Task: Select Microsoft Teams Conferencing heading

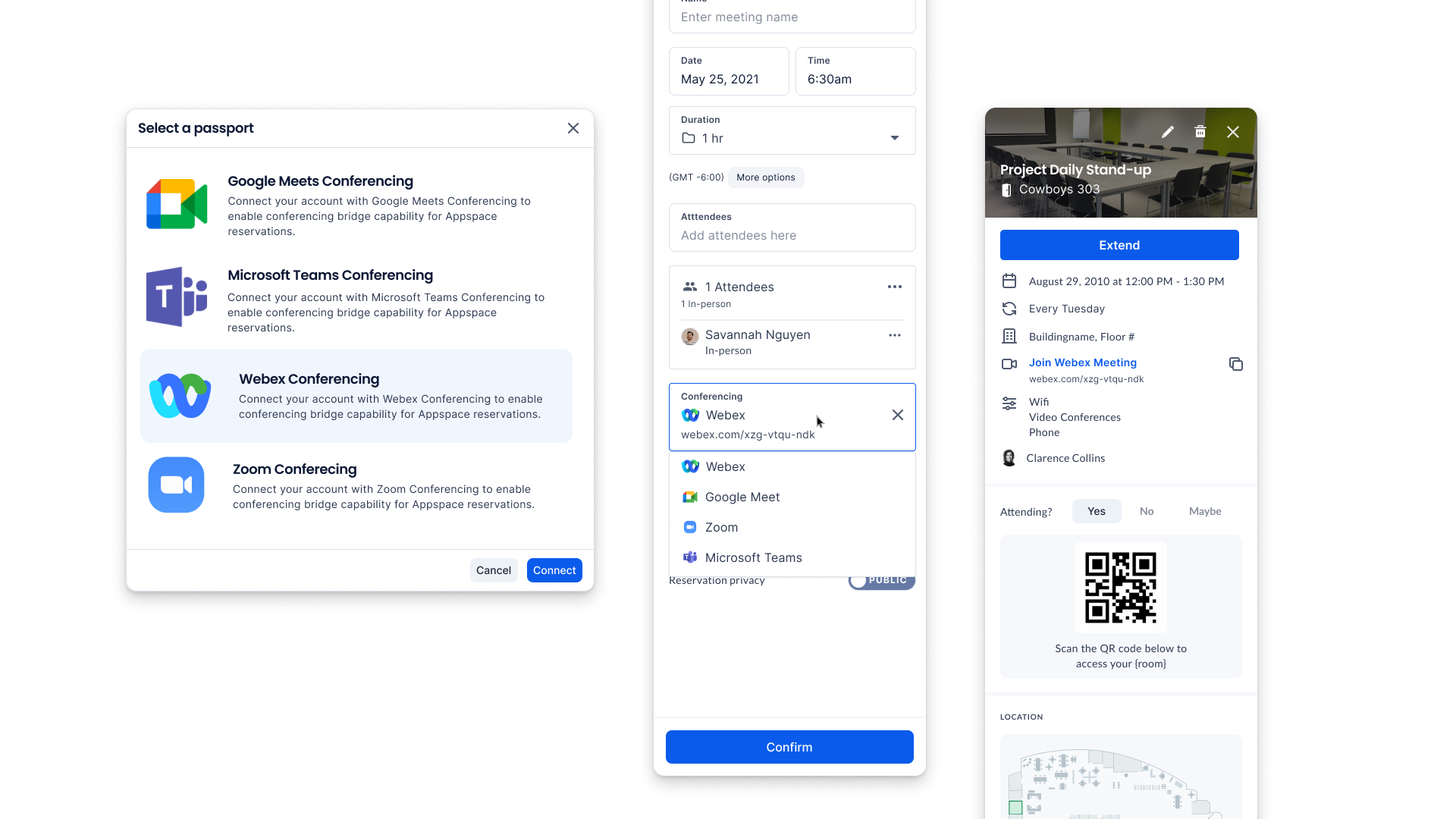Action: click(x=330, y=275)
